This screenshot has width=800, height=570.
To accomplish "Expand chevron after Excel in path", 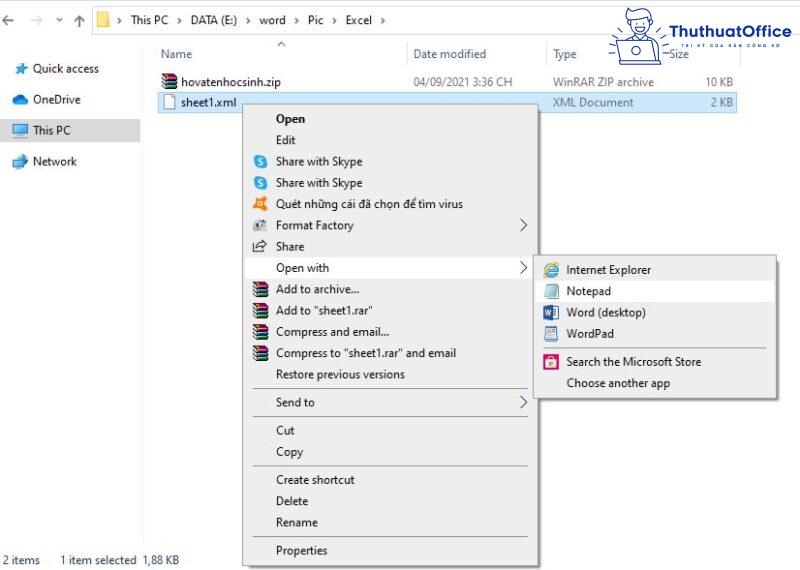I will pyautogui.click(x=383, y=20).
